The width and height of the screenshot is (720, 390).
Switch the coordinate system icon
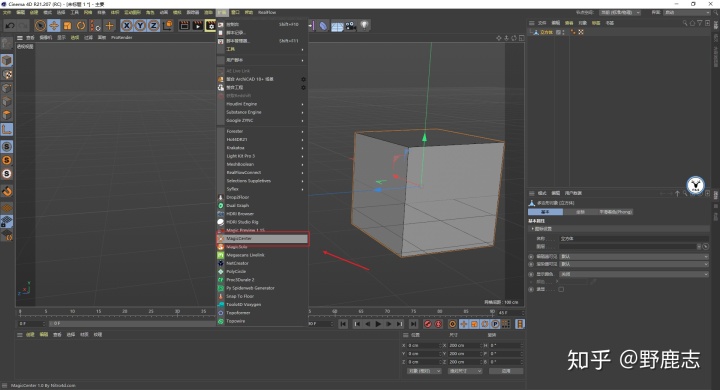click(168, 25)
